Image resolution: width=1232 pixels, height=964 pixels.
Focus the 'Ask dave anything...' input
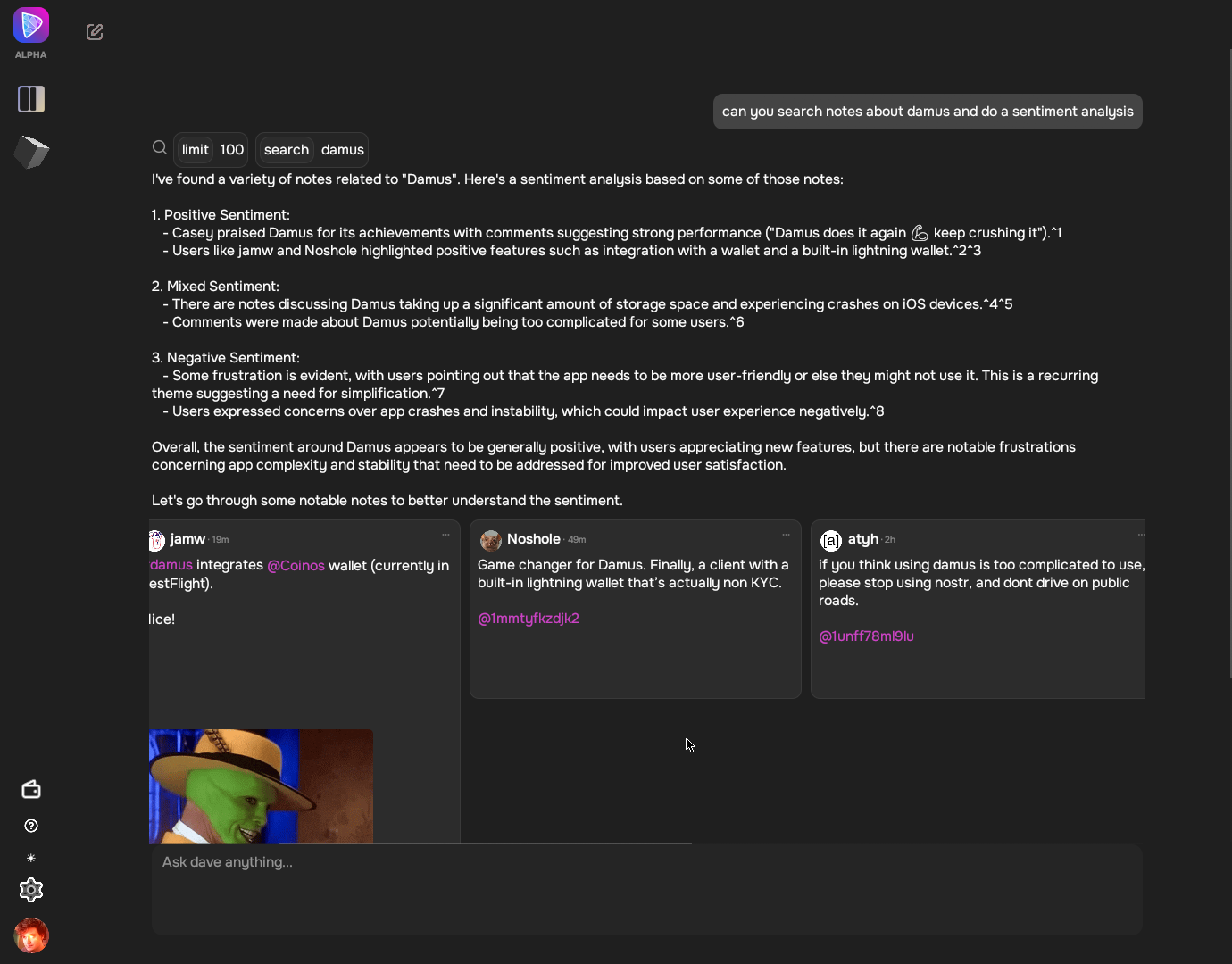(646, 889)
